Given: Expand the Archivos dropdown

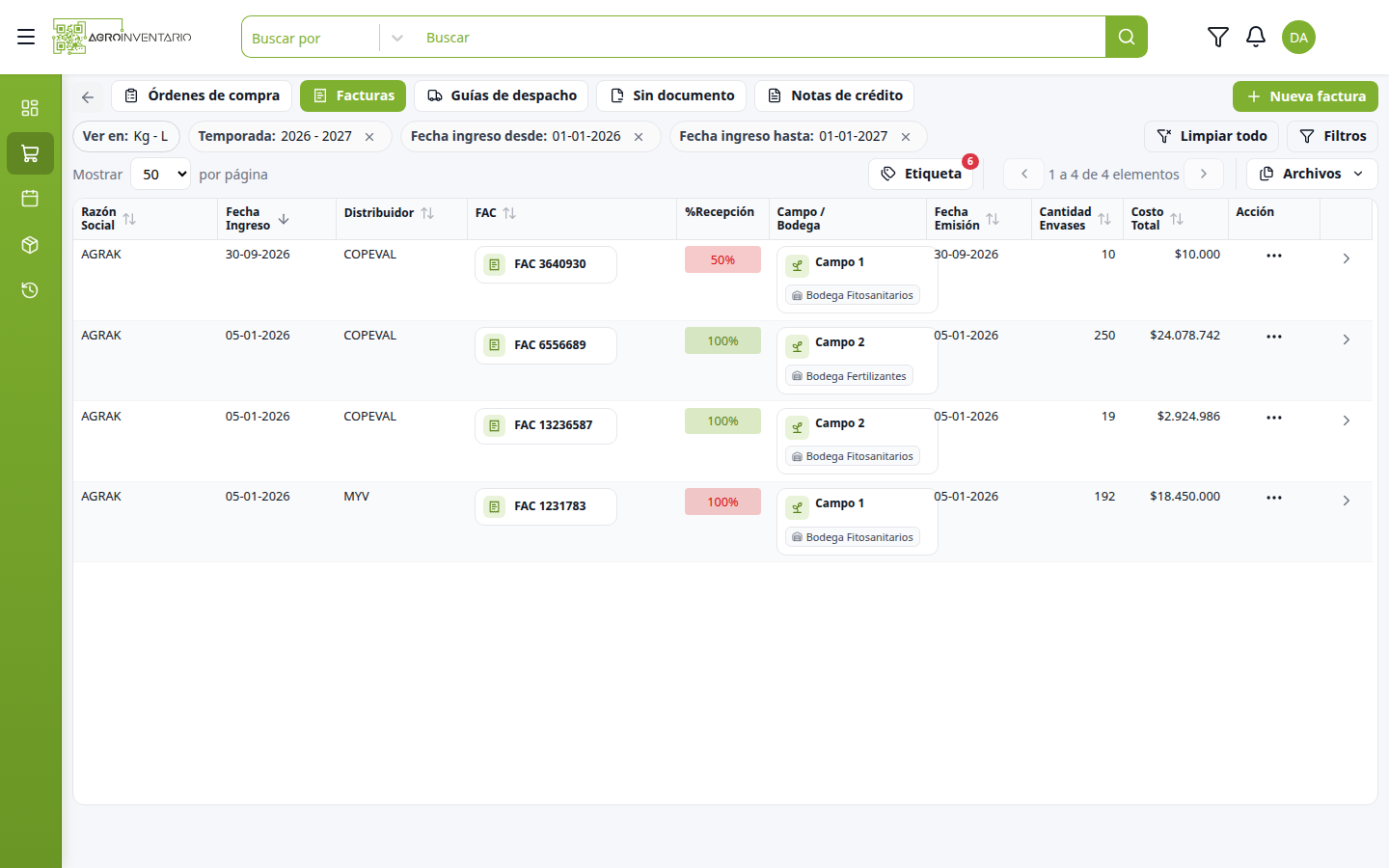Looking at the screenshot, I should [x=1312, y=174].
